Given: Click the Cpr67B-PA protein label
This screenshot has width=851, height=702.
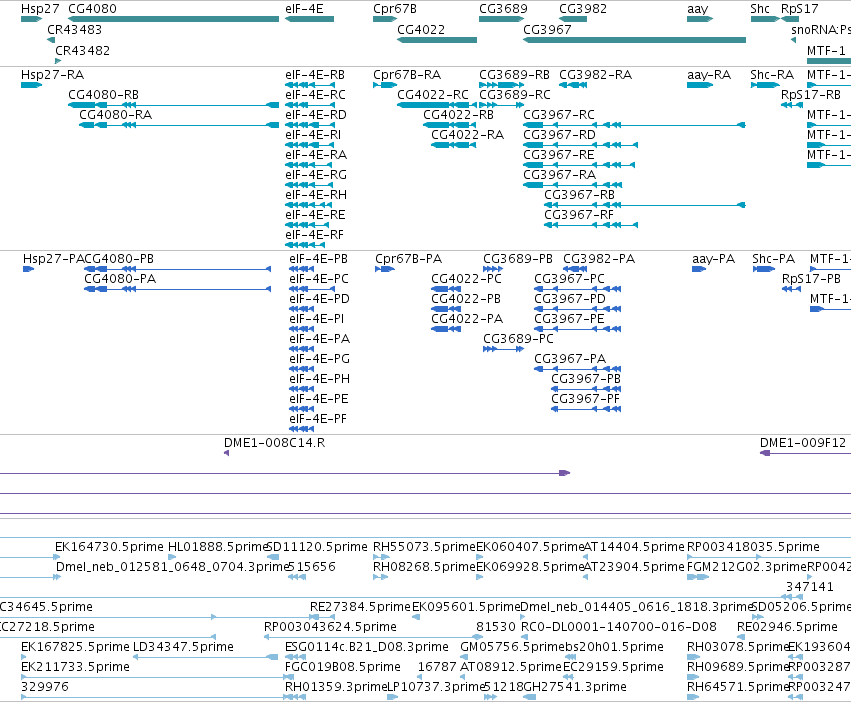Looking at the screenshot, I should point(408,258).
